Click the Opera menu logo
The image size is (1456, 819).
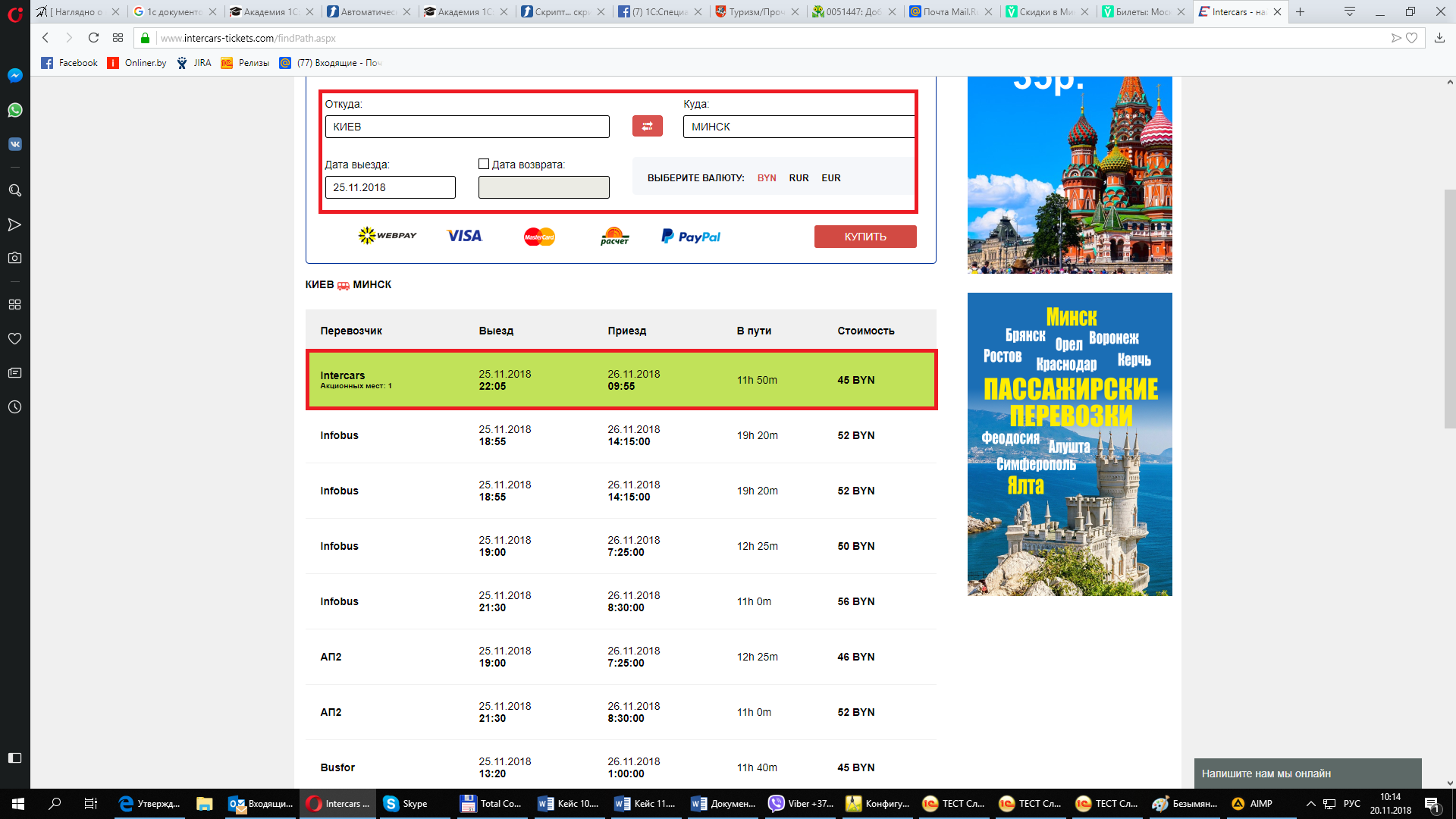[x=14, y=14]
